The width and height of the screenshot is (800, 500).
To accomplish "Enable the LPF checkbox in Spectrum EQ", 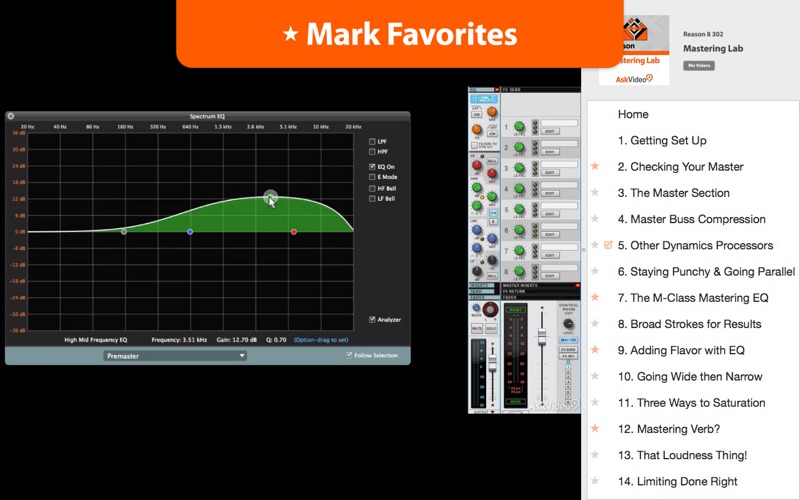I will 372,141.
